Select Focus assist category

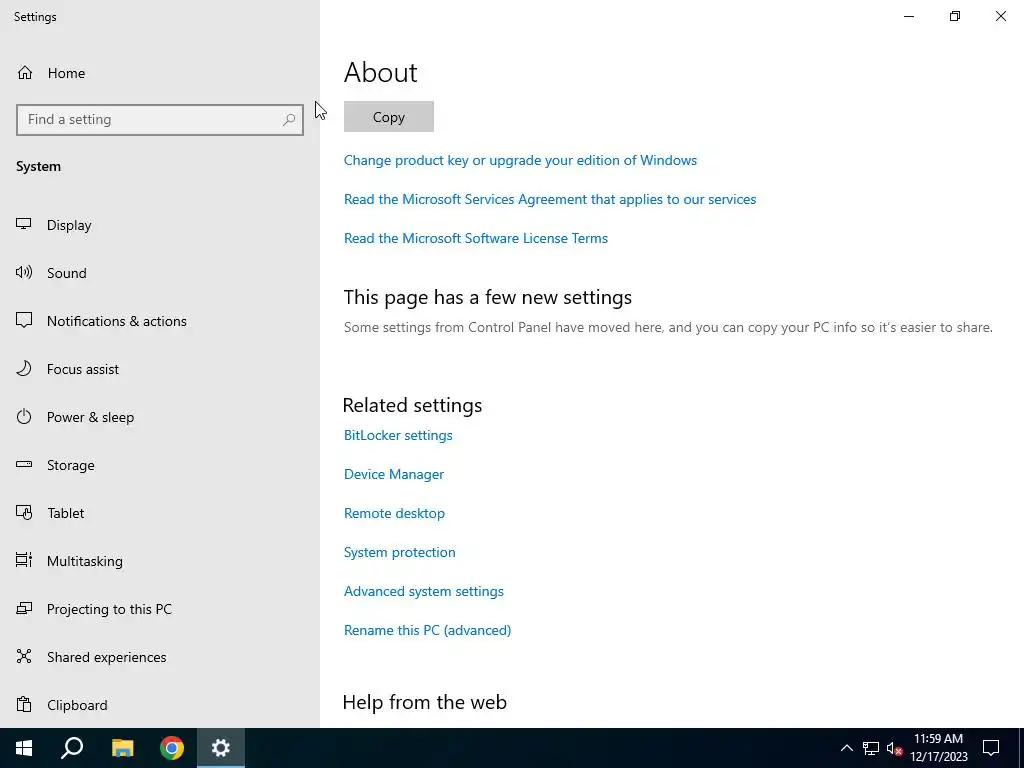point(160,368)
